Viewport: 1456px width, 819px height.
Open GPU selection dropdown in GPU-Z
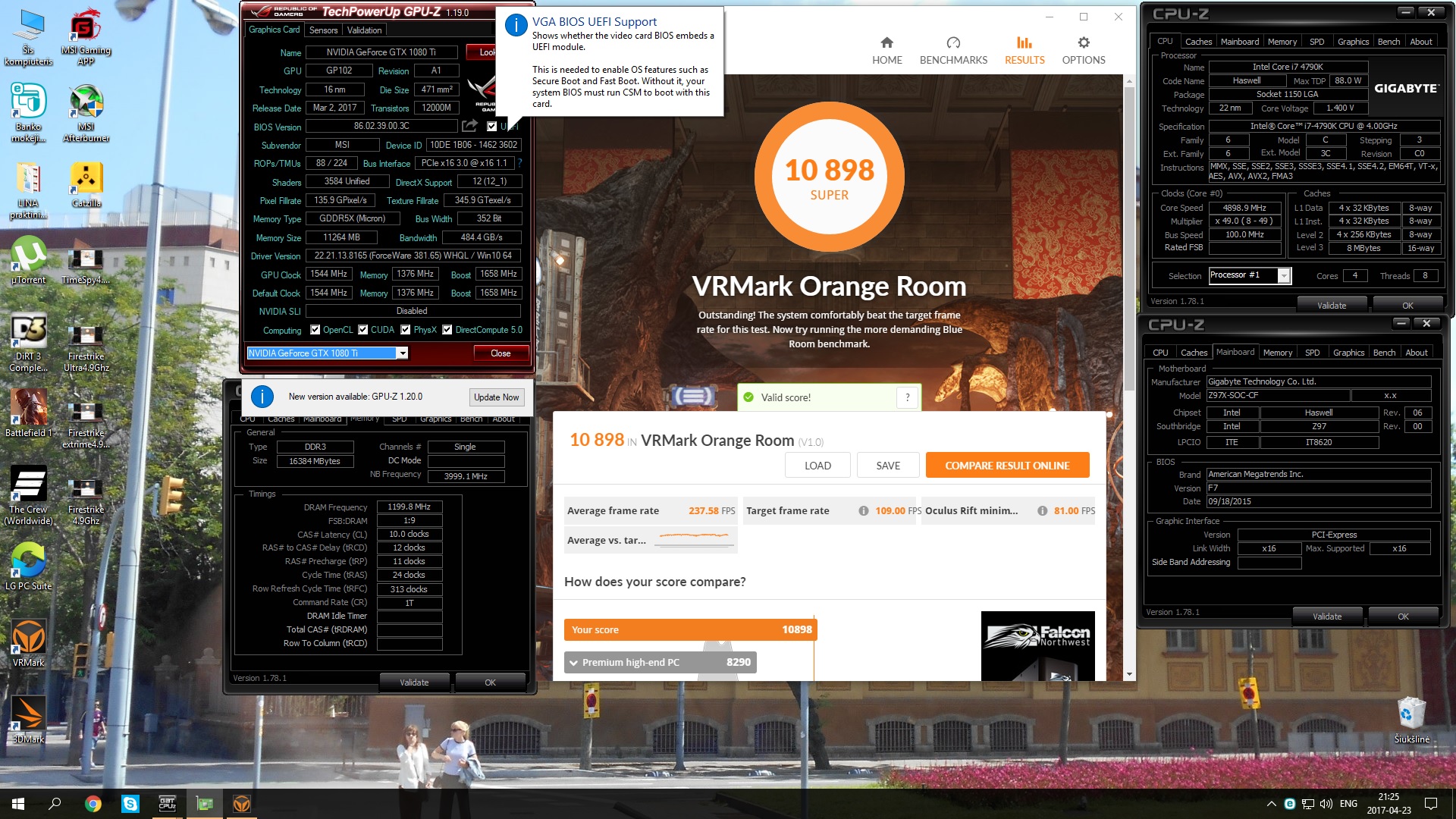403,353
